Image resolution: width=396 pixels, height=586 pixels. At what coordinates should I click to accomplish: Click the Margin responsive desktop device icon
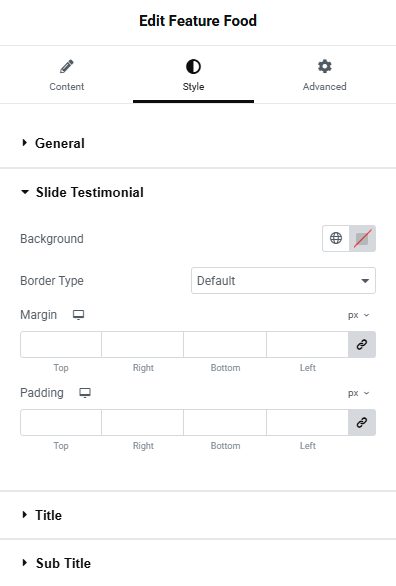point(78,315)
